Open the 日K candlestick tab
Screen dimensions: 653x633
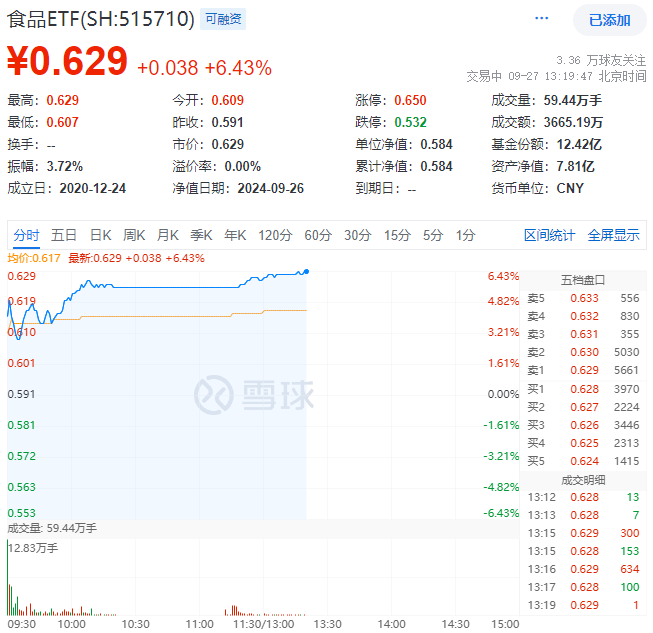pyautogui.click(x=100, y=235)
